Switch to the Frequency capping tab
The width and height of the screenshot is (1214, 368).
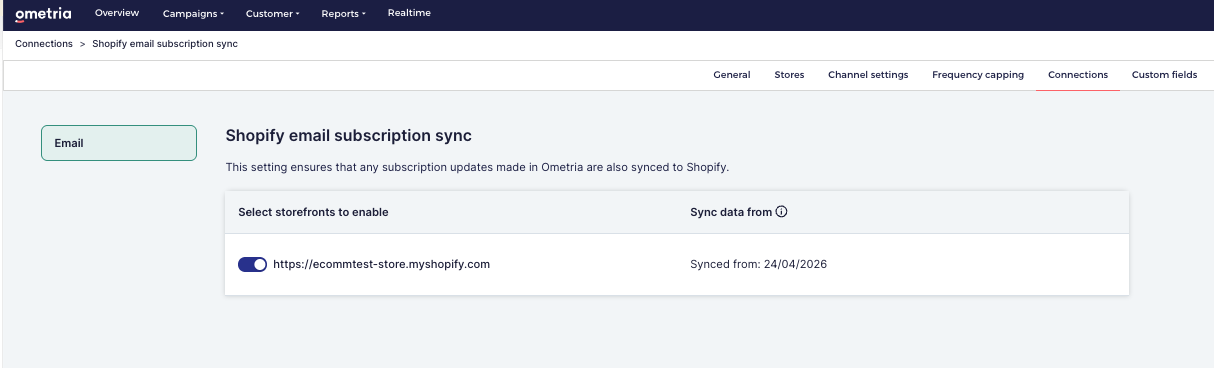(978, 75)
